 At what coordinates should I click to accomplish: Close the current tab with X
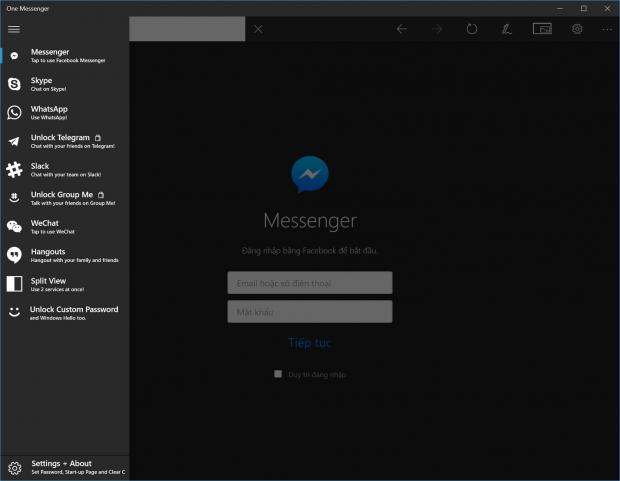(x=258, y=29)
